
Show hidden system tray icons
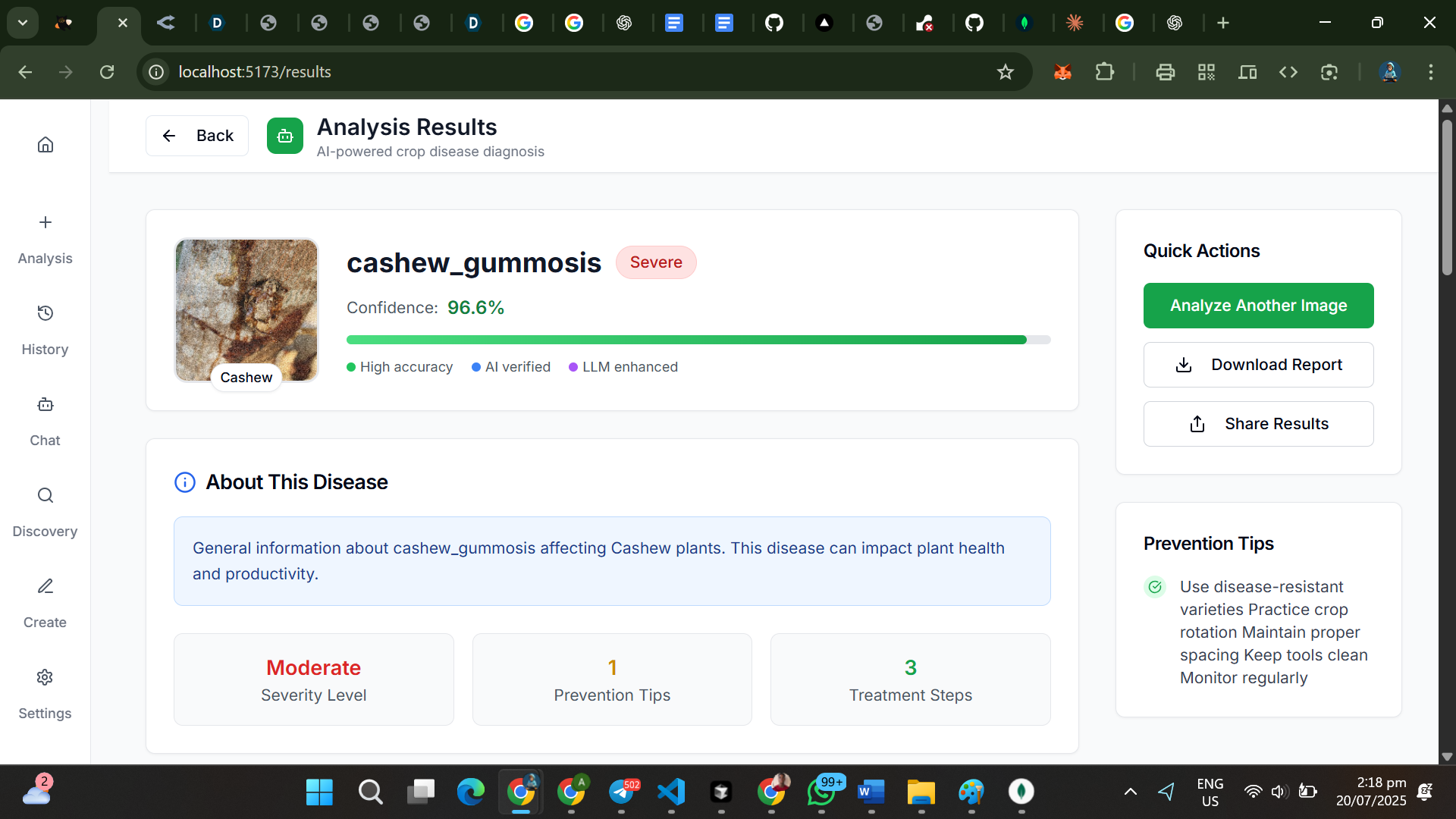coord(1130,792)
